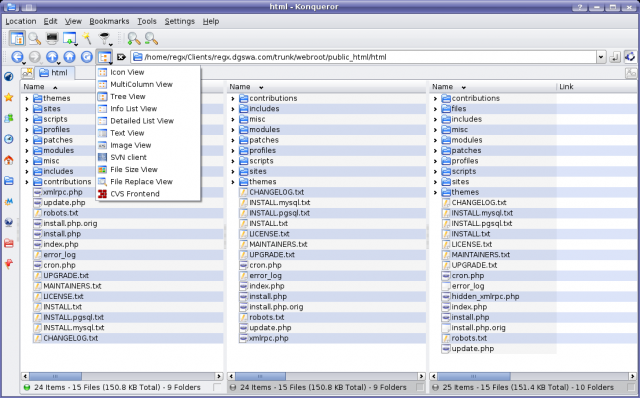The width and height of the screenshot is (640, 398).
Task: Sort by Name column header in middle pane
Action: (326, 87)
